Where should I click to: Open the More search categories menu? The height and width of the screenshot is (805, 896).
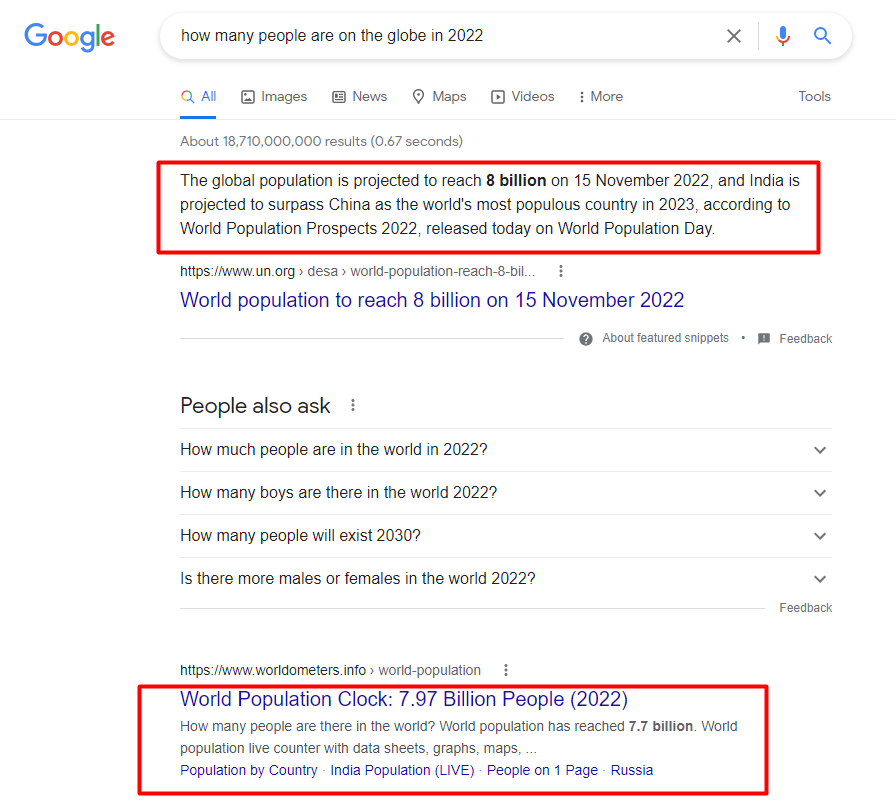pyautogui.click(x=600, y=97)
